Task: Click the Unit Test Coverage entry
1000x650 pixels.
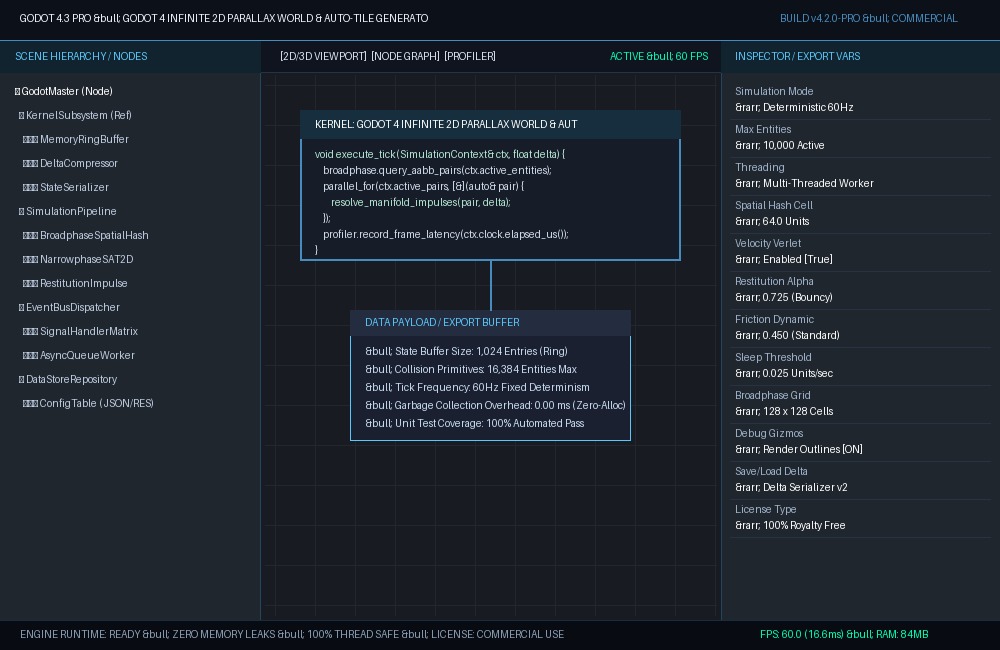Action: [x=474, y=423]
